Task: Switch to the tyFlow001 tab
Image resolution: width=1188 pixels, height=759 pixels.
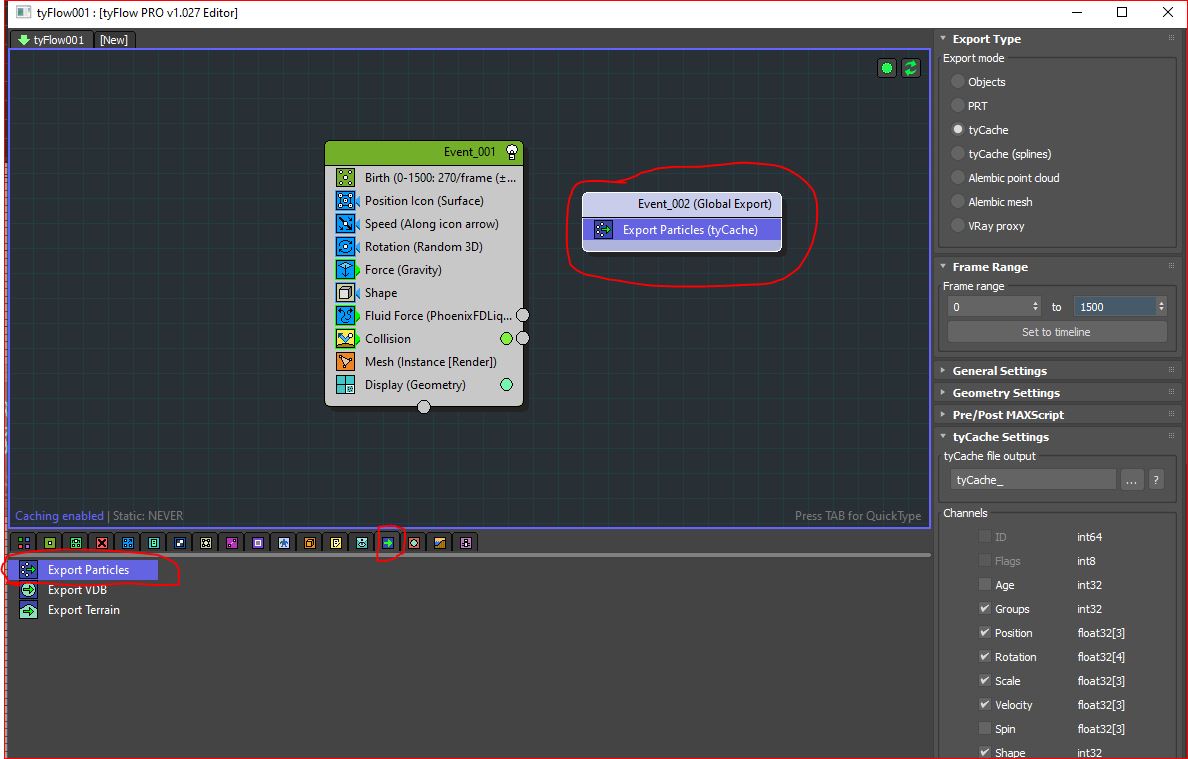Action: (52, 39)
